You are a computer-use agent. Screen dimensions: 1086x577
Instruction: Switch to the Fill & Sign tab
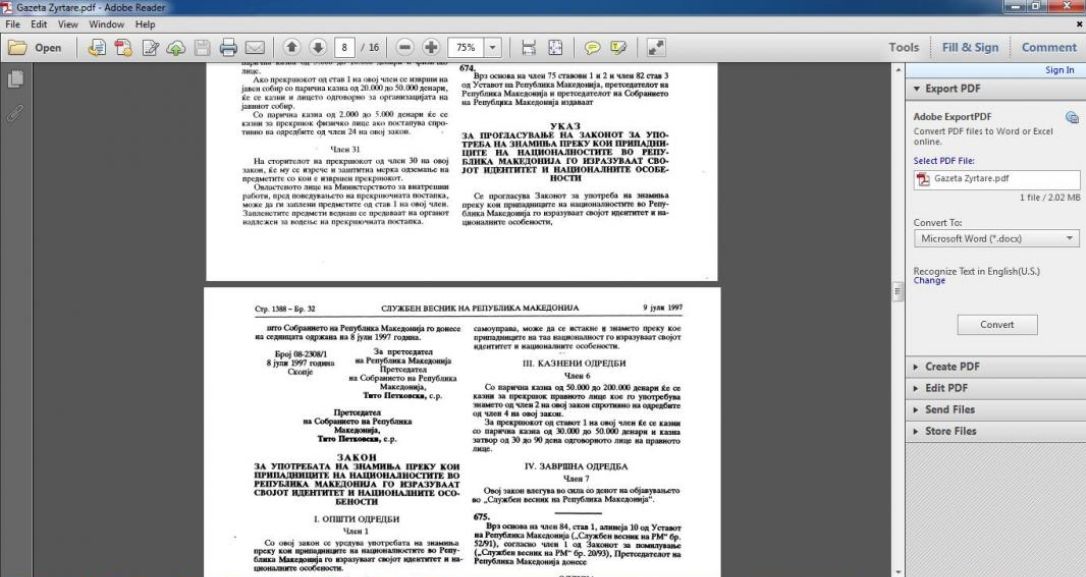point(970,47)
